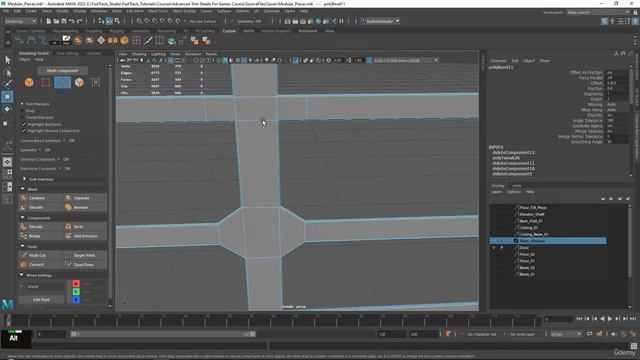Toggle Highlight Backfaces checkbox
The height and width of the screenshot is (360, 640).
23,124
